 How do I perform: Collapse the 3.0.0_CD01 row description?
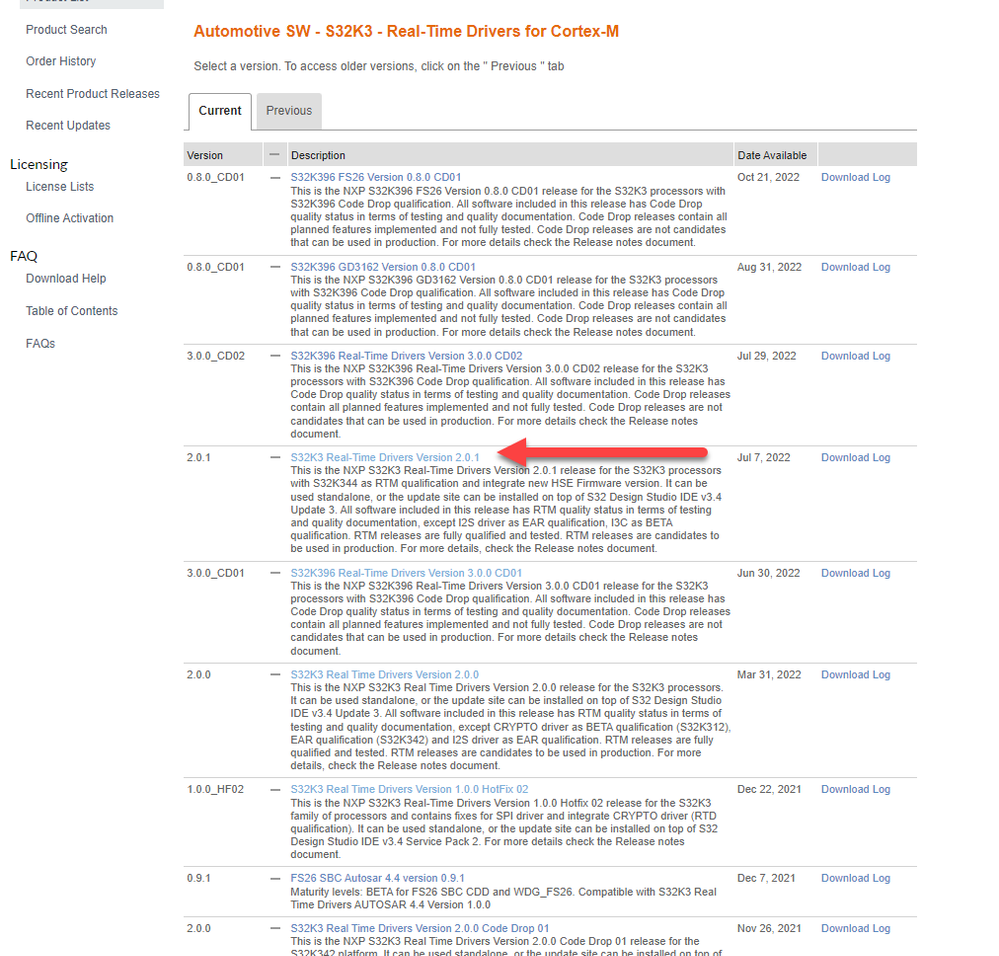[275, 573]
